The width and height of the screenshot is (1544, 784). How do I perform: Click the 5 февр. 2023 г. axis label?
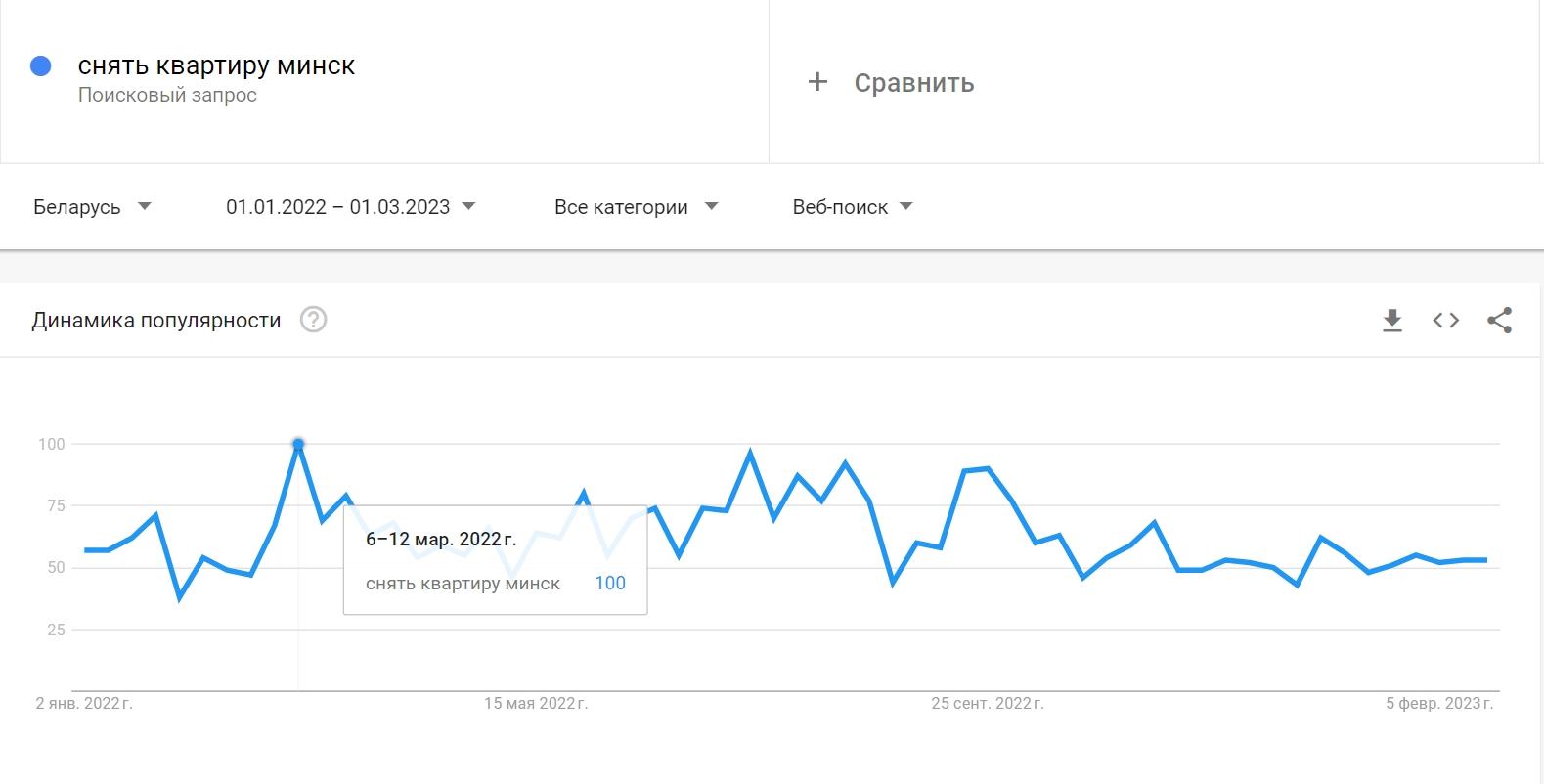point(1439,704)
